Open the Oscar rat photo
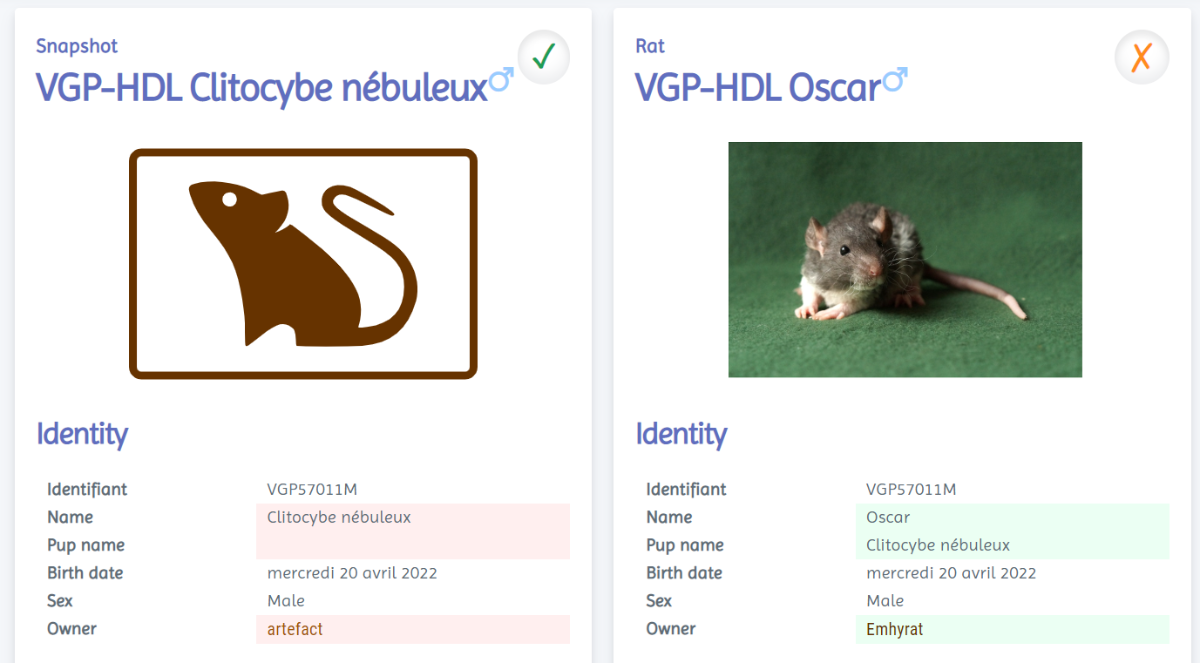 pyautogui.click(x=904, y=260)
